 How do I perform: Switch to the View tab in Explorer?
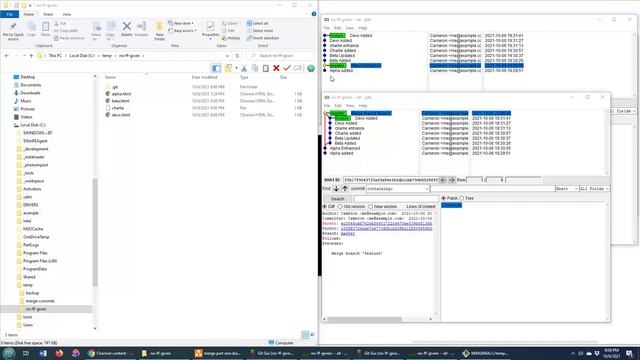tap(67, 14)
